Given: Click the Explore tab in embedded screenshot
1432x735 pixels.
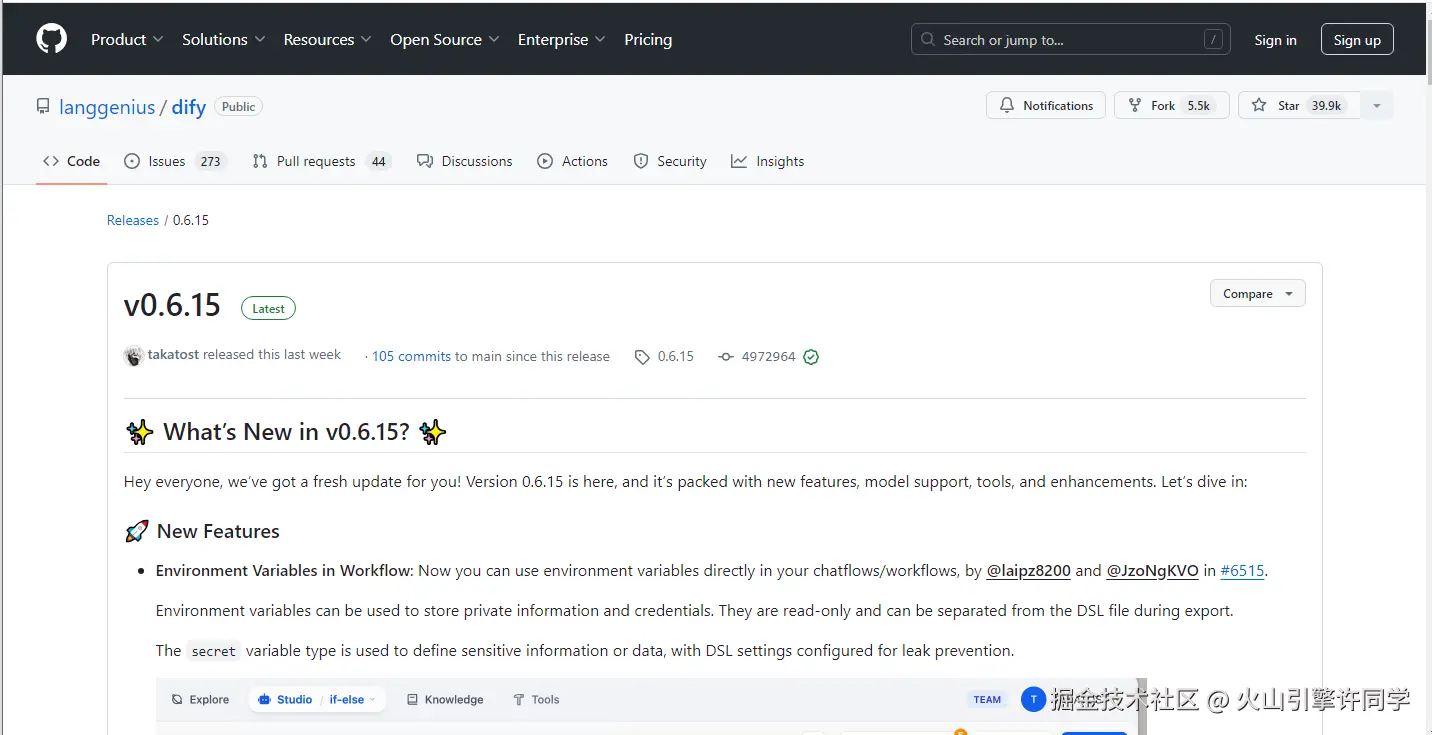Looking at the screenshot, I should coord(200,700).
